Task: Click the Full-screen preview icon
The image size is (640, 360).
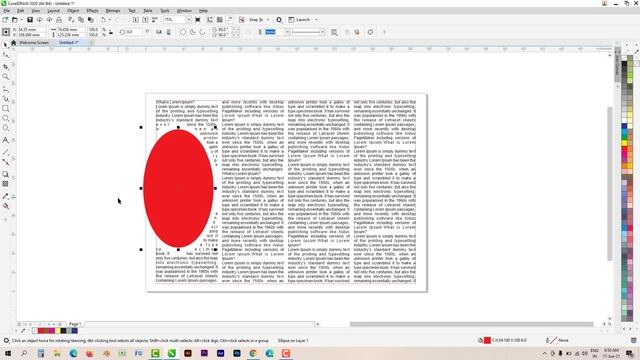Action: [x=198, y=20]
